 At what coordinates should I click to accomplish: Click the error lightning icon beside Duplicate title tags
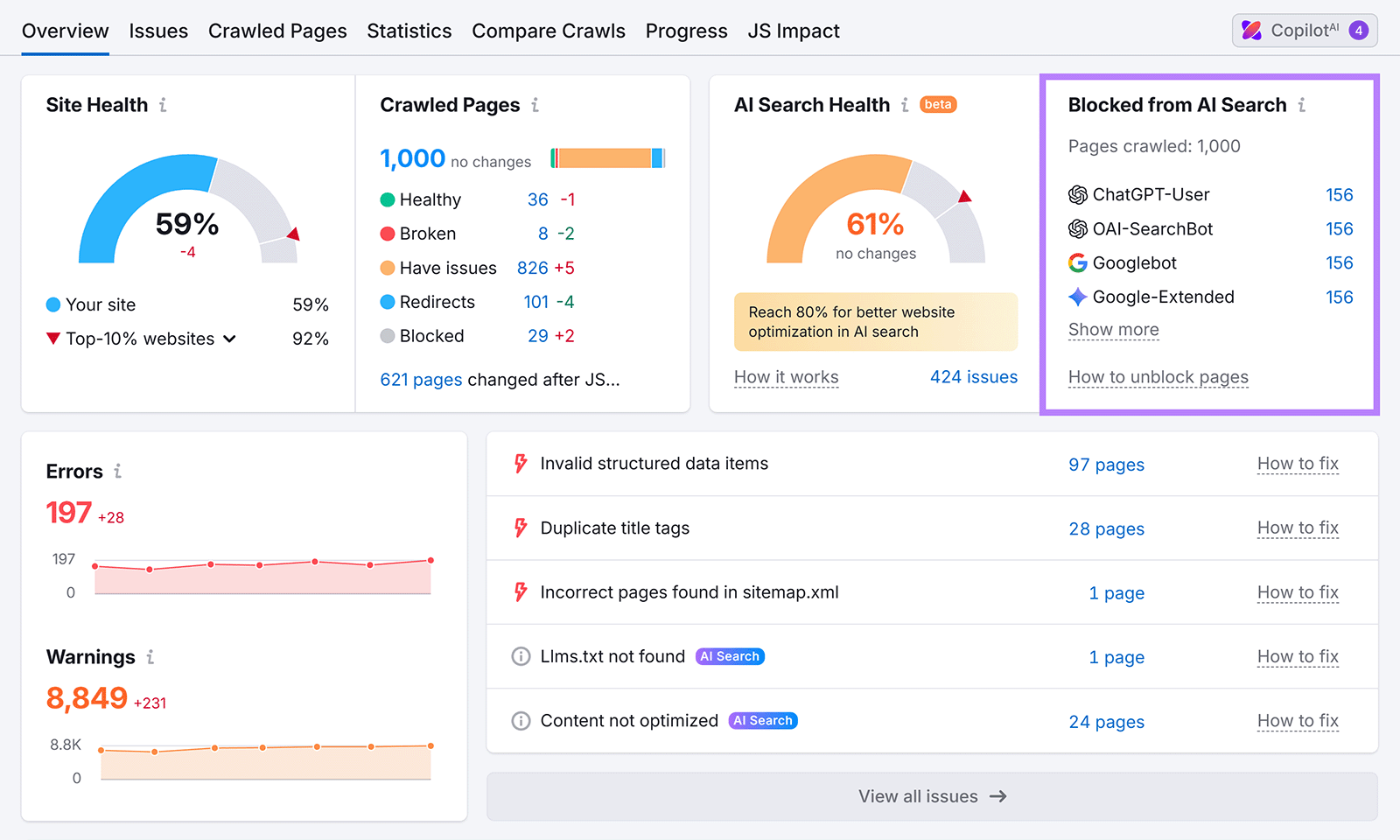tap(521, 527)
